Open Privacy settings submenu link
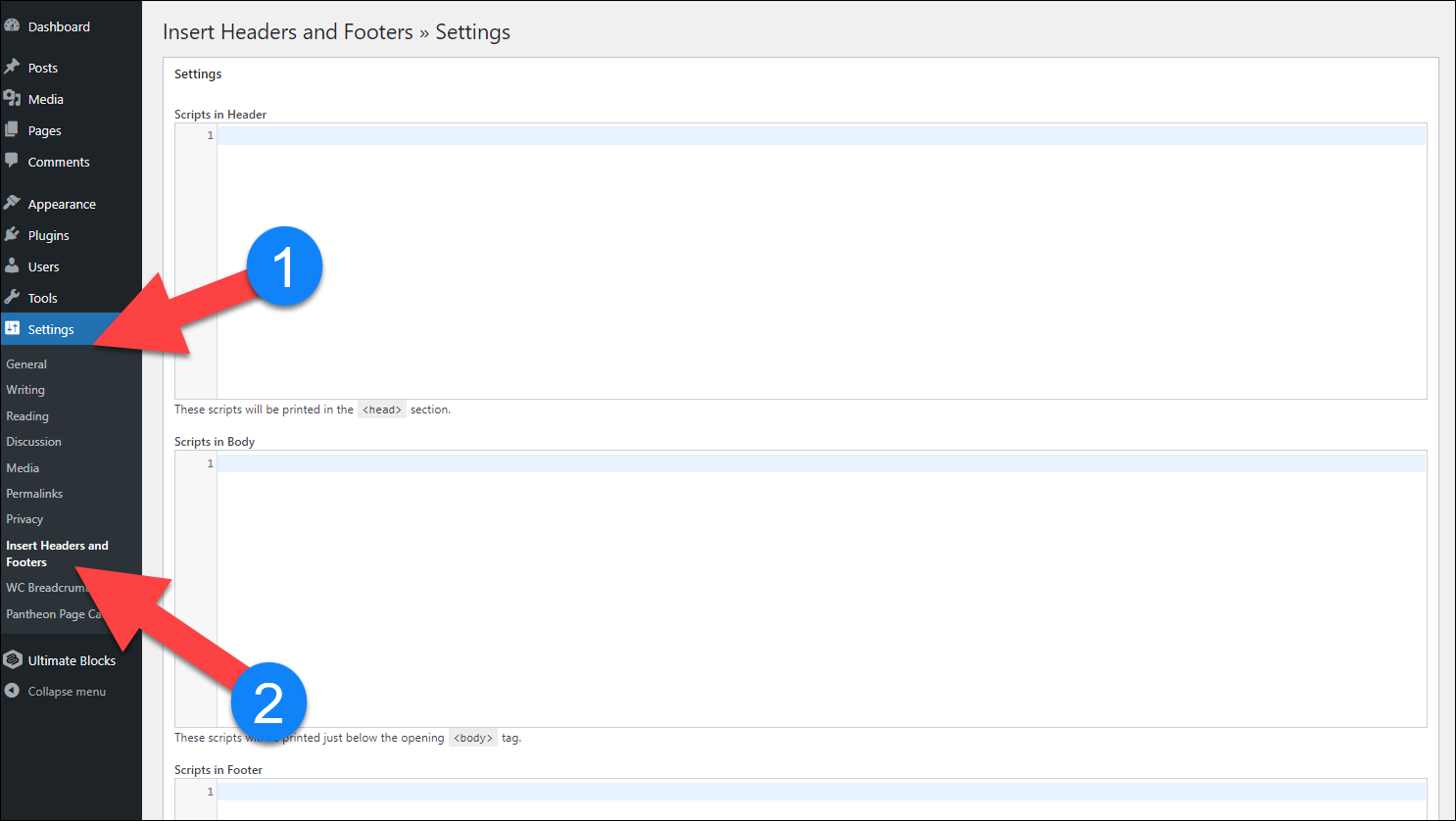This screenshot has width=1456, height=821. pyautogui.click(x=24, y=518)
